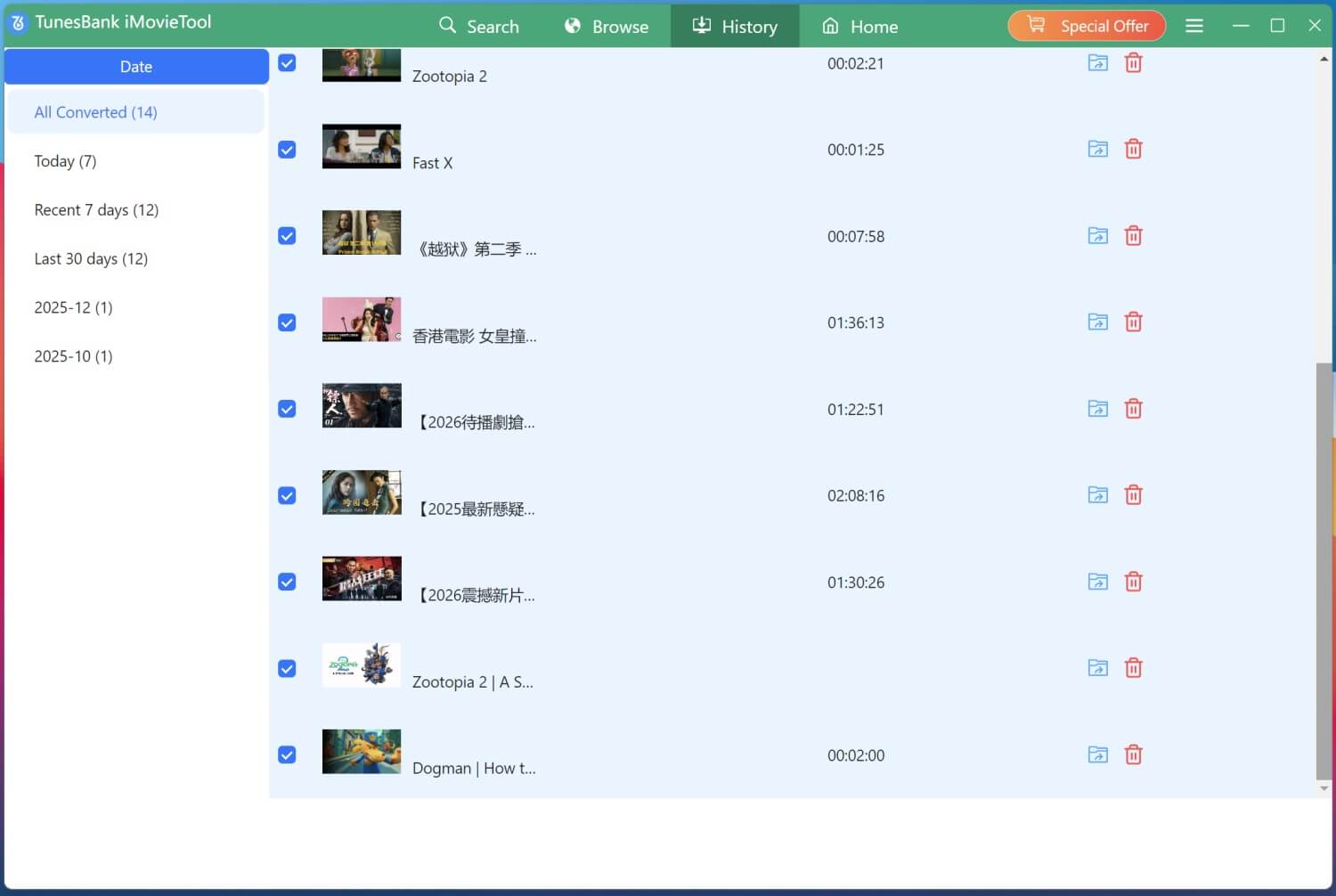Delete the Zootopia 2 | A S... entry
This screenshot has height=896, width=1336.
coord(1133,668)
